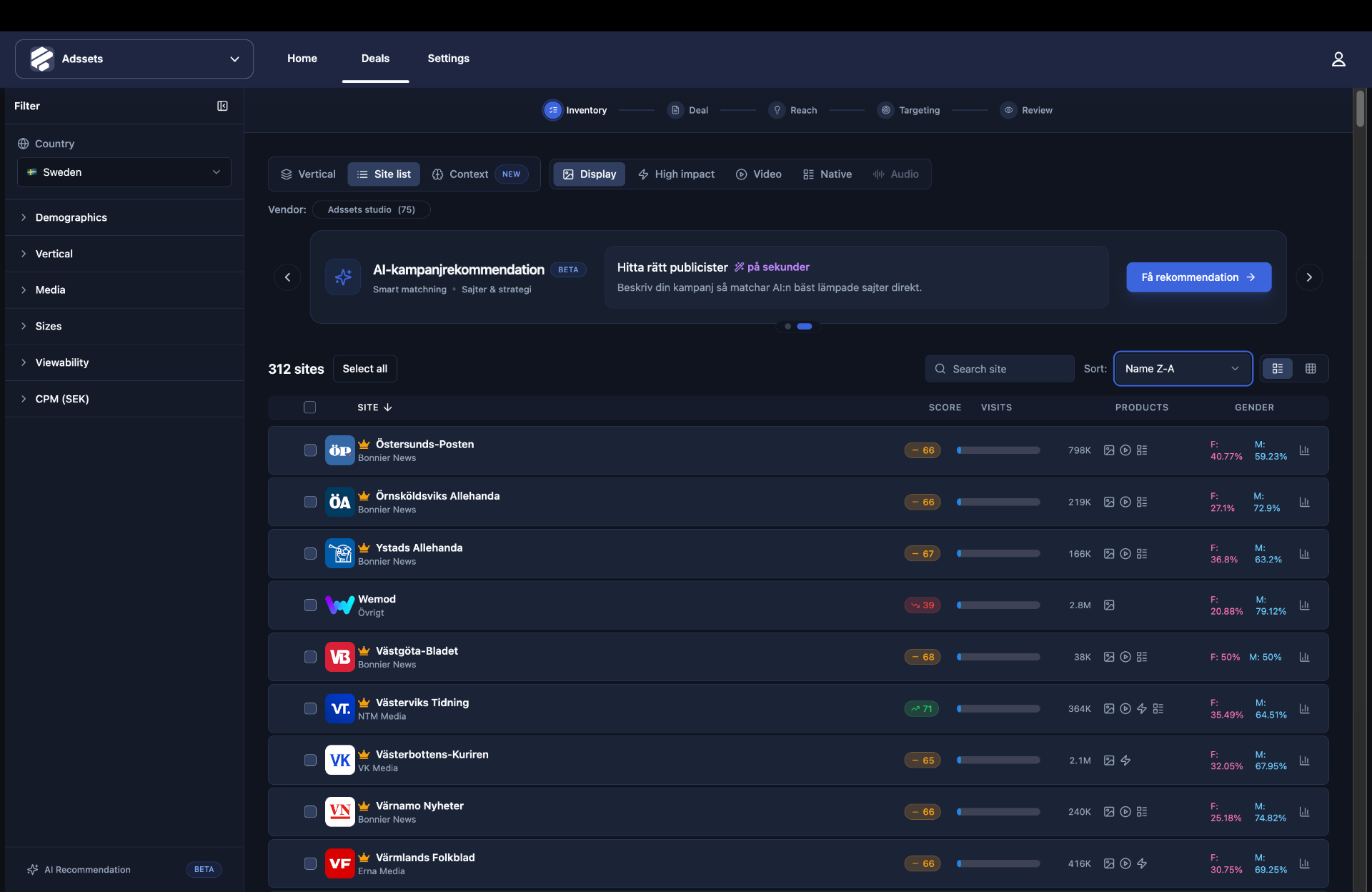Focus the Search site input field

1000,369
